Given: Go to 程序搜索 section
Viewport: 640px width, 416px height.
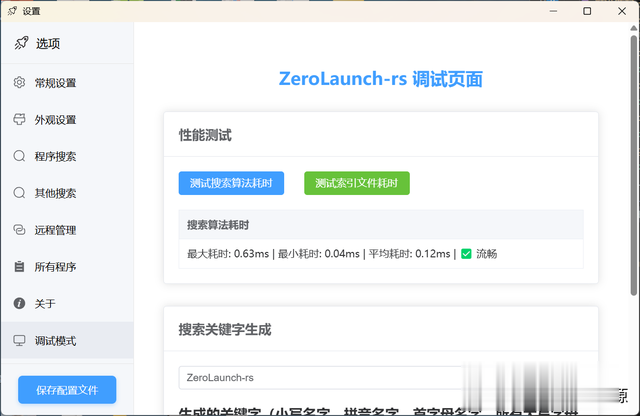Looking at the screenshot, I should pyautogui.click(x=67, y=156).
